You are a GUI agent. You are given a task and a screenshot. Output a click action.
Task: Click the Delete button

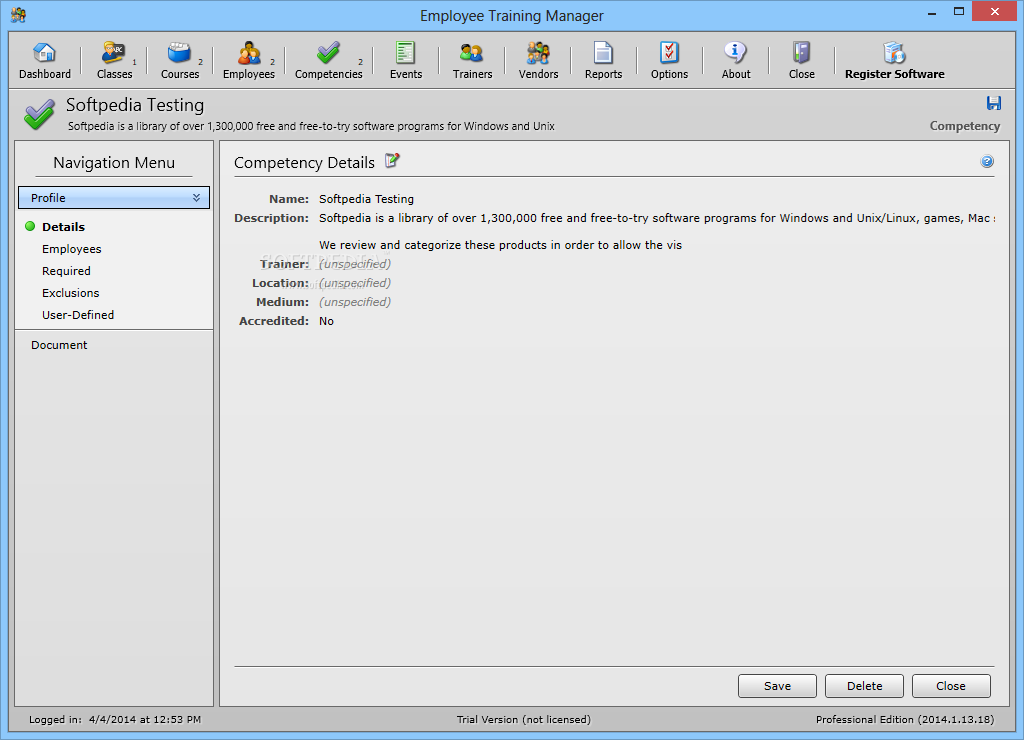864,686
